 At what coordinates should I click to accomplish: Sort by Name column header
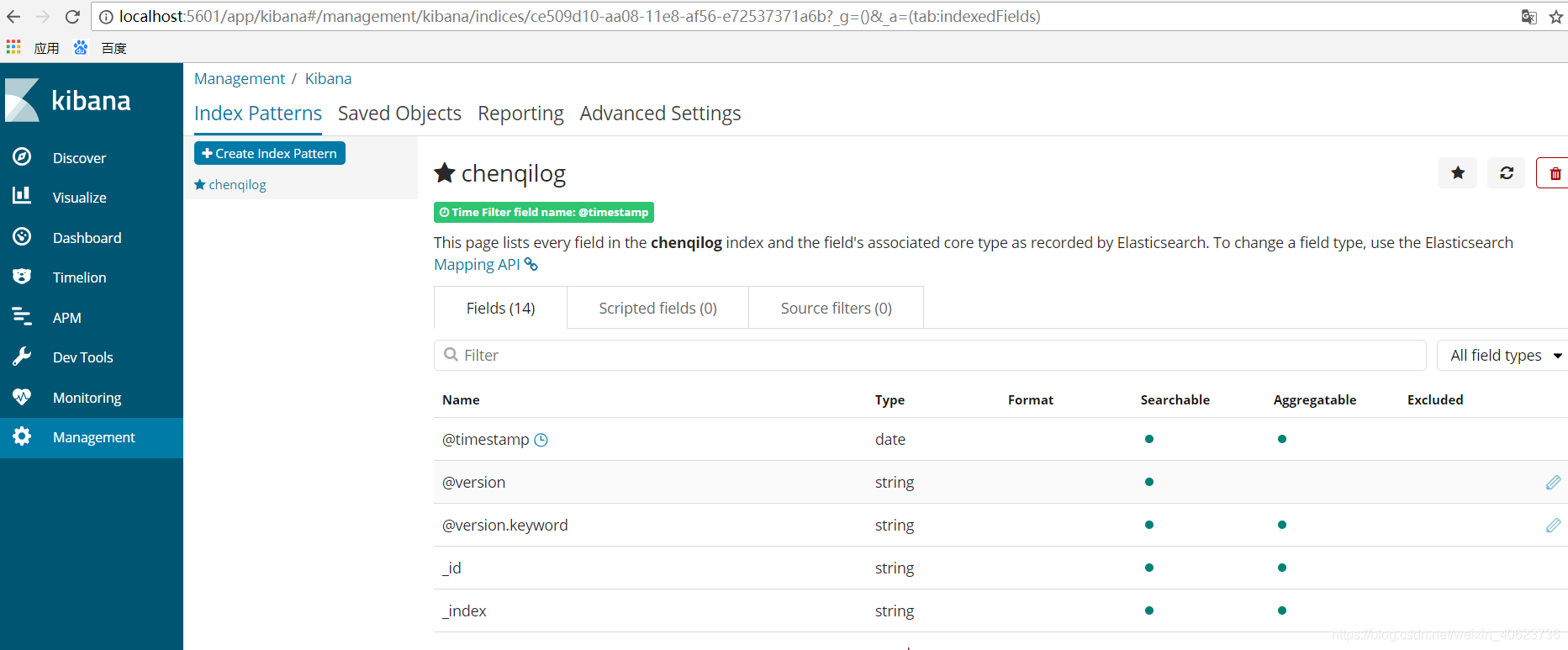click(461, 400)
